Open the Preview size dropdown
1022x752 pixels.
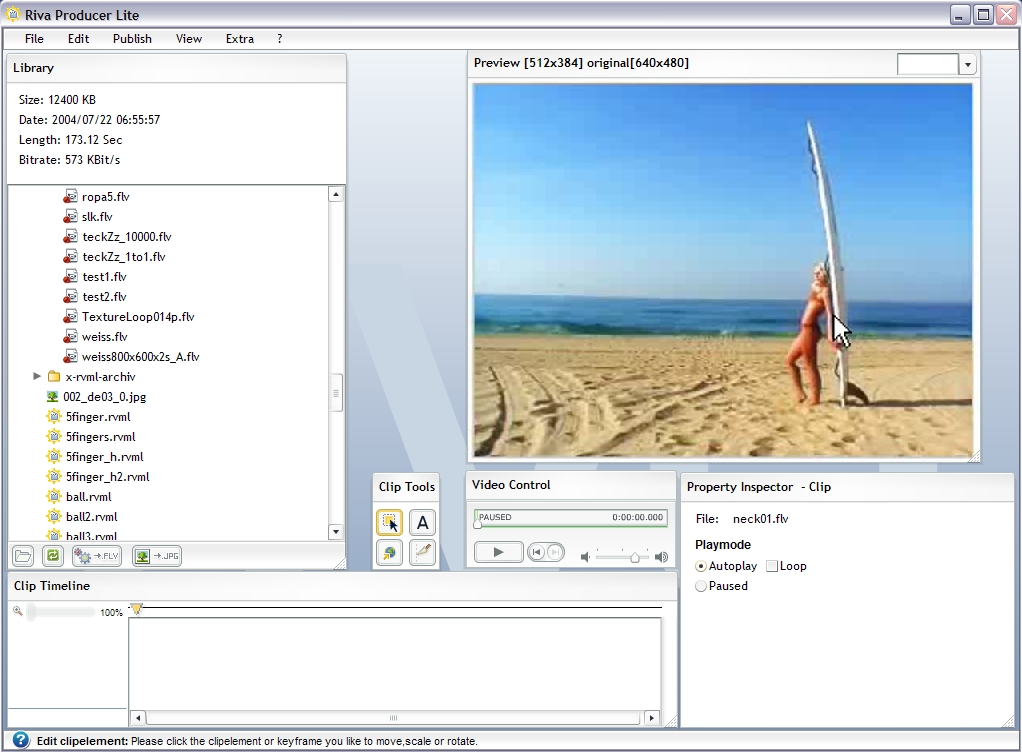tap(967, 65)
